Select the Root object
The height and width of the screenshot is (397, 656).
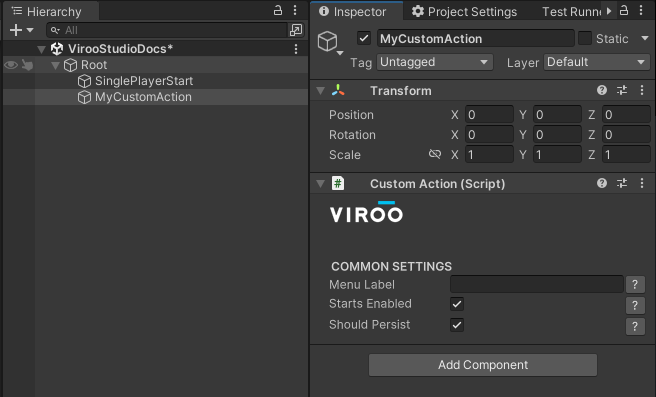(x=94, y=65)
